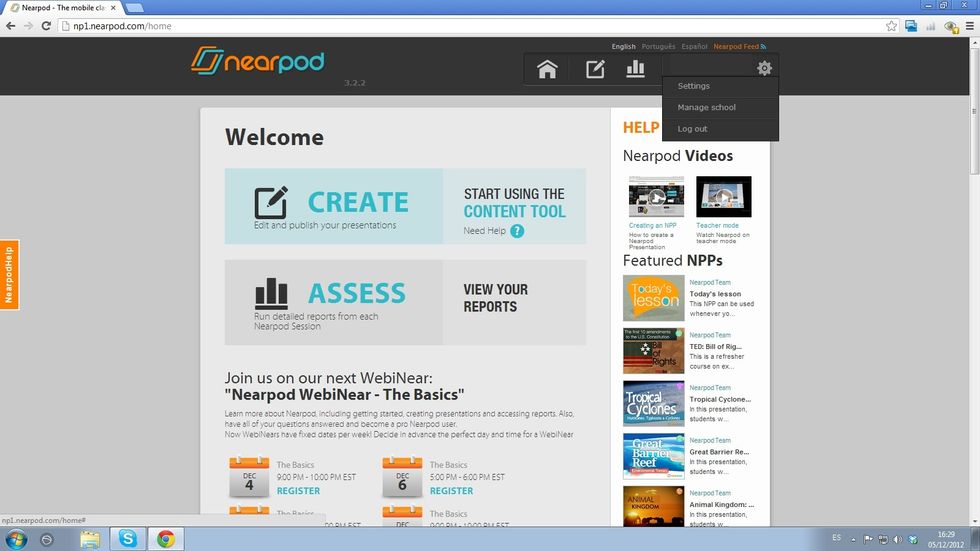980x551 pixels.
Task: Click Today's lesson title text
Action: tap(715, 294)
